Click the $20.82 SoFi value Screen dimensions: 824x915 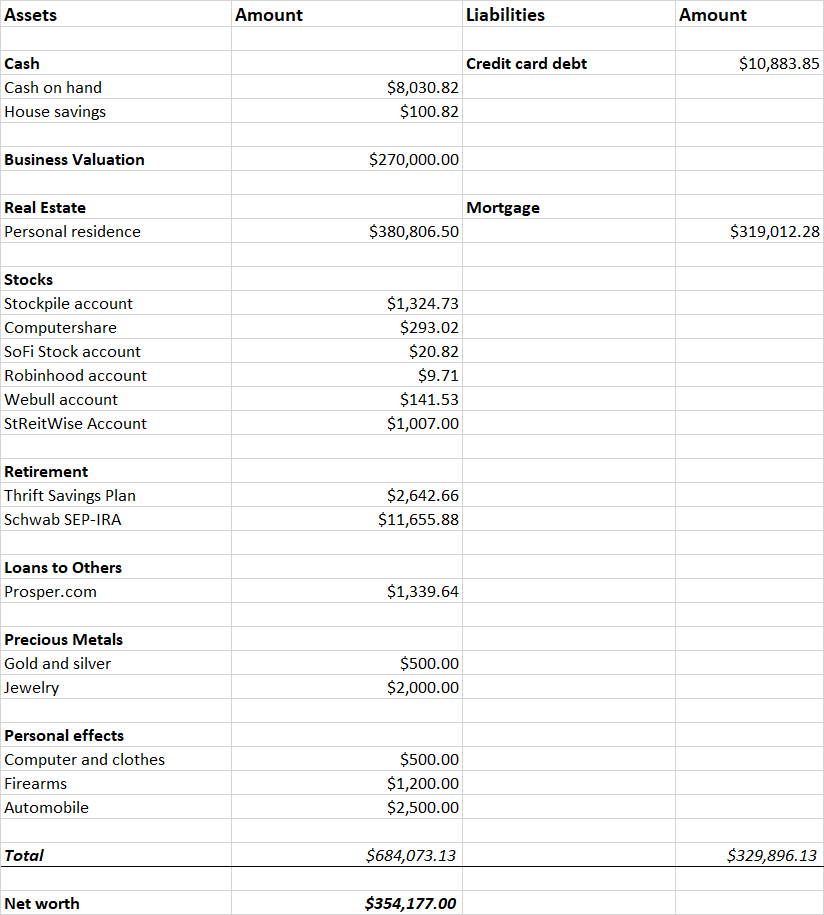pos(434,351)
